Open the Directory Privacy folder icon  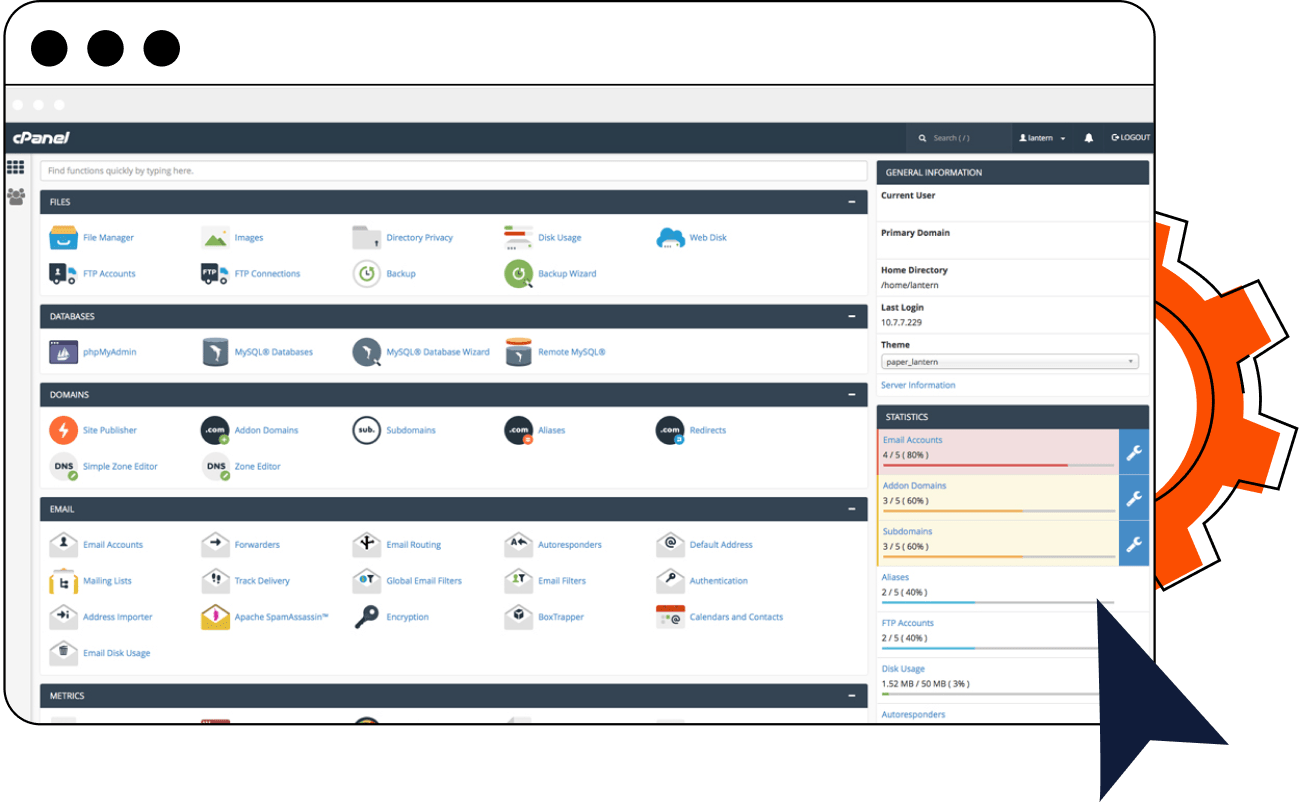367,238
